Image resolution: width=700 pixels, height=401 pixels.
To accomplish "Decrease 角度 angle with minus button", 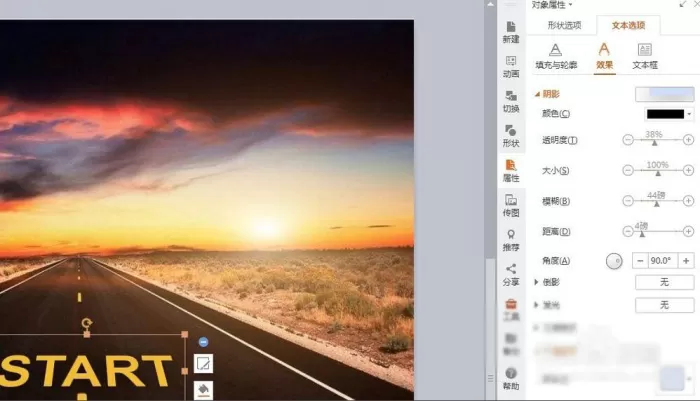I will (640, 260).
